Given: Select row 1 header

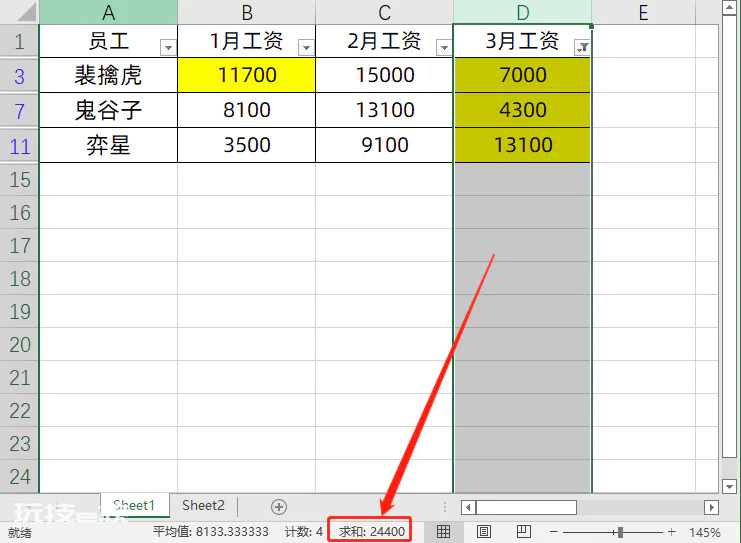Looking at the screenshot, I should (x=19, y=41).
